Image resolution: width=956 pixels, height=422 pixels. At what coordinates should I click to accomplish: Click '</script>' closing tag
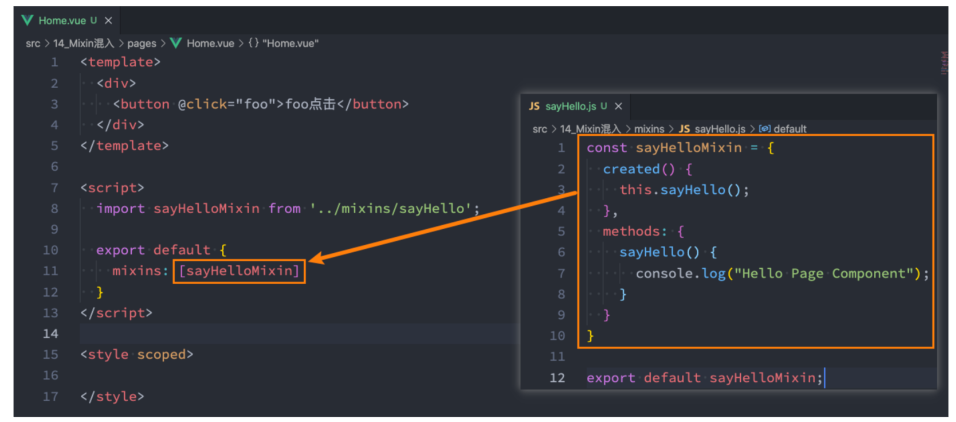pyautogui.click(x=116, y=313)
